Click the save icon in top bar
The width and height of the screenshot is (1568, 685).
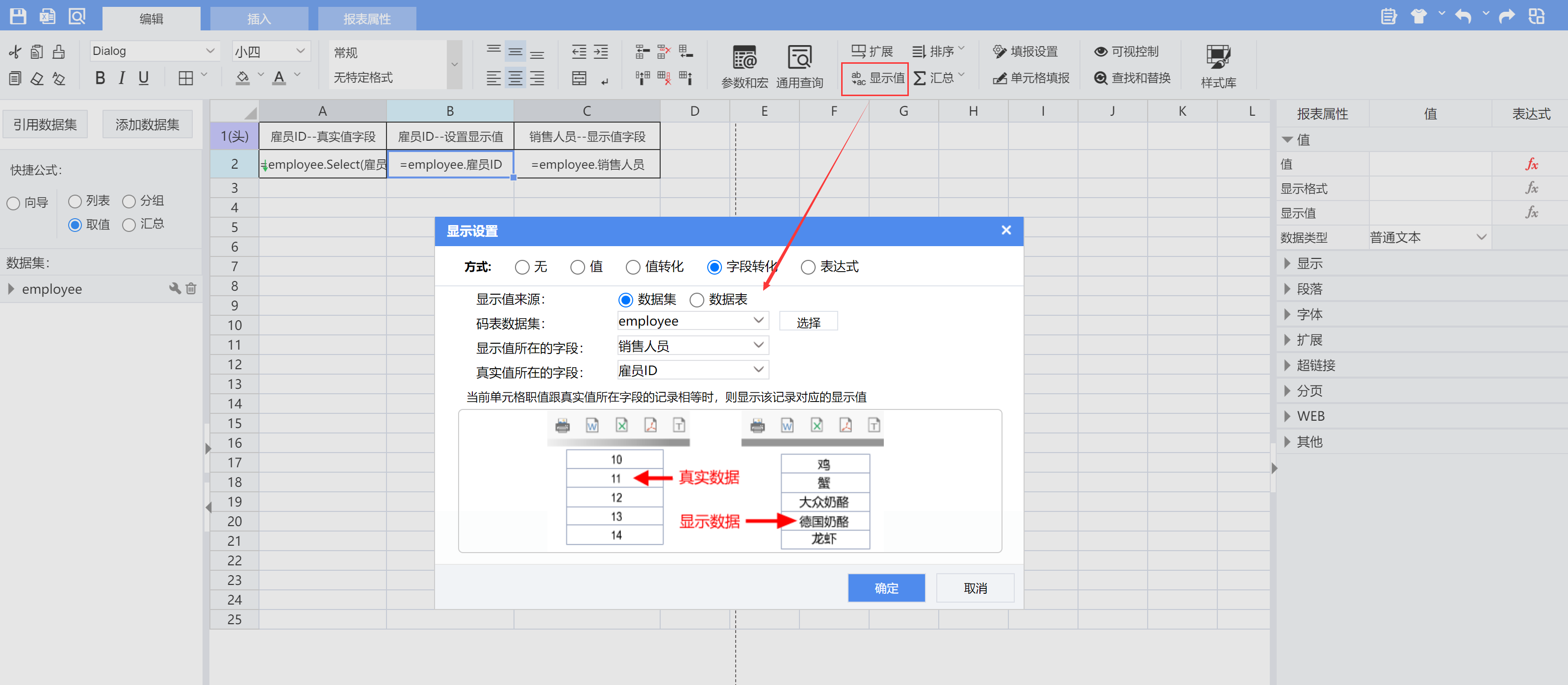pos(18,16)
